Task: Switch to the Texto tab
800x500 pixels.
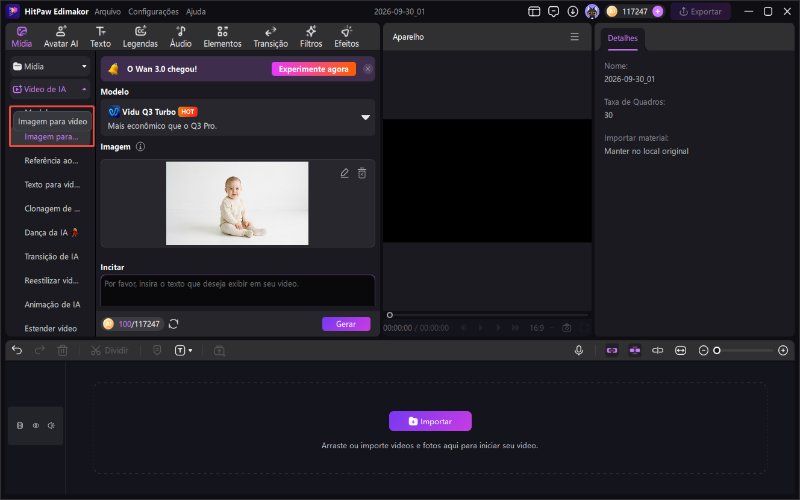Action: coord(101,37)
